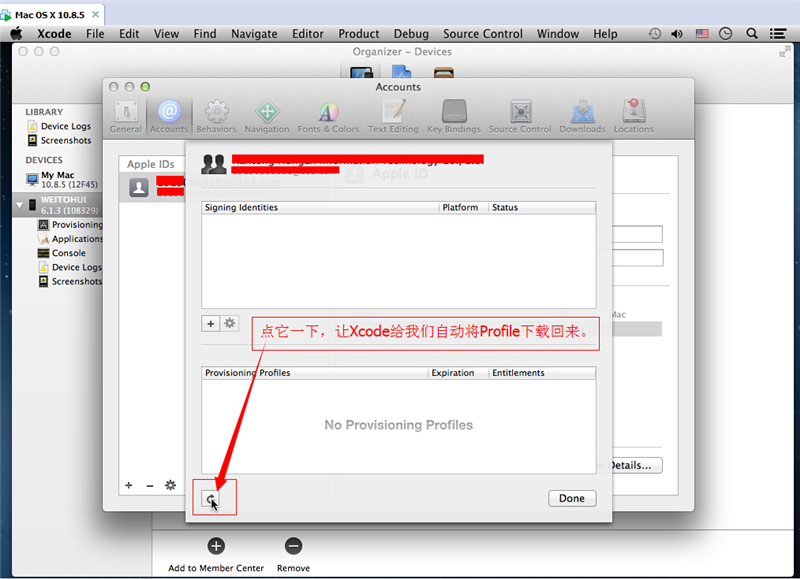Sort by Expiration column header
Viewport: 800px width, 579px height.
(x=458, y=373)
